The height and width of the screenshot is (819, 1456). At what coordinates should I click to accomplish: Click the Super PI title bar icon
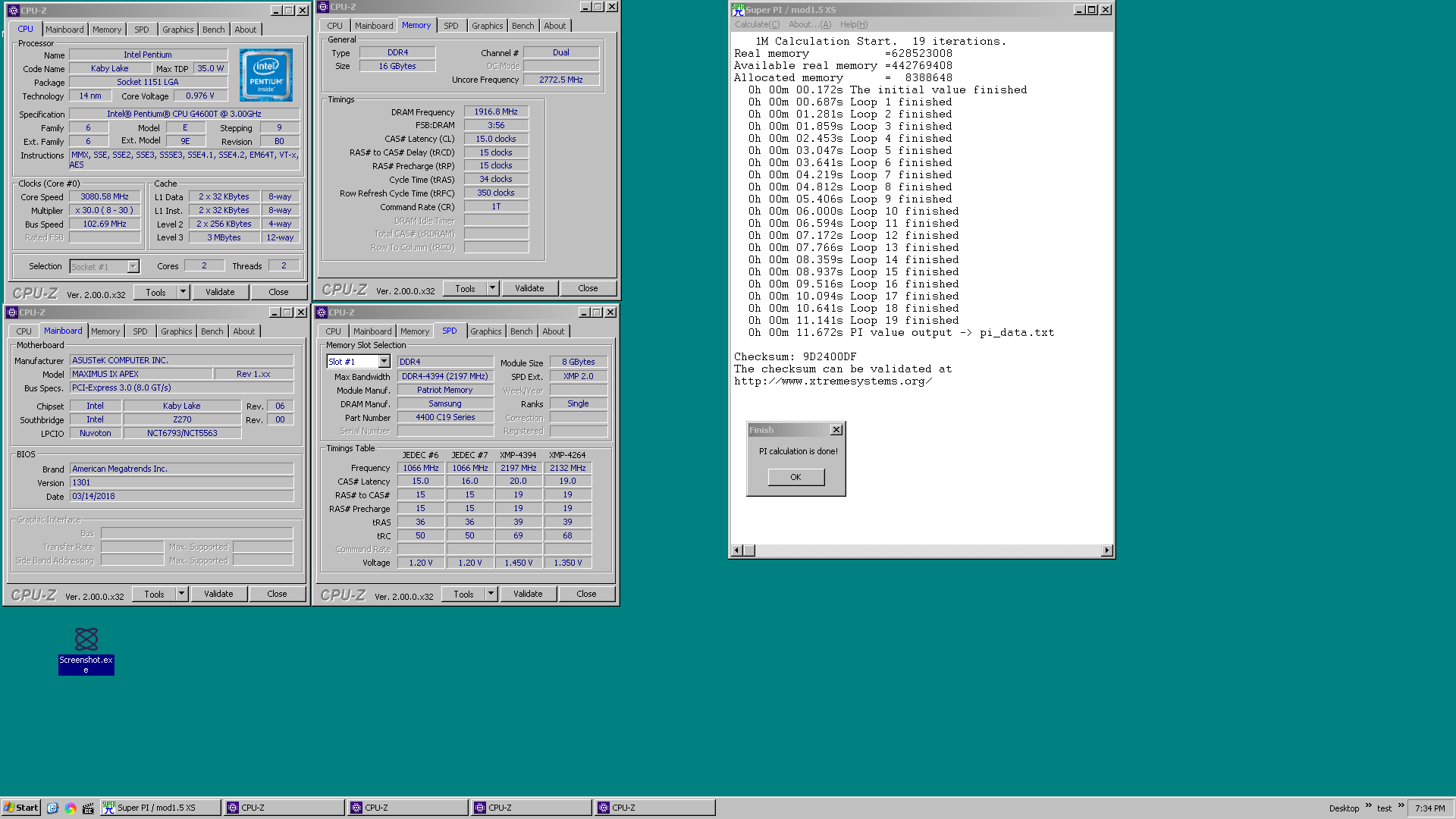coord(738,10)
